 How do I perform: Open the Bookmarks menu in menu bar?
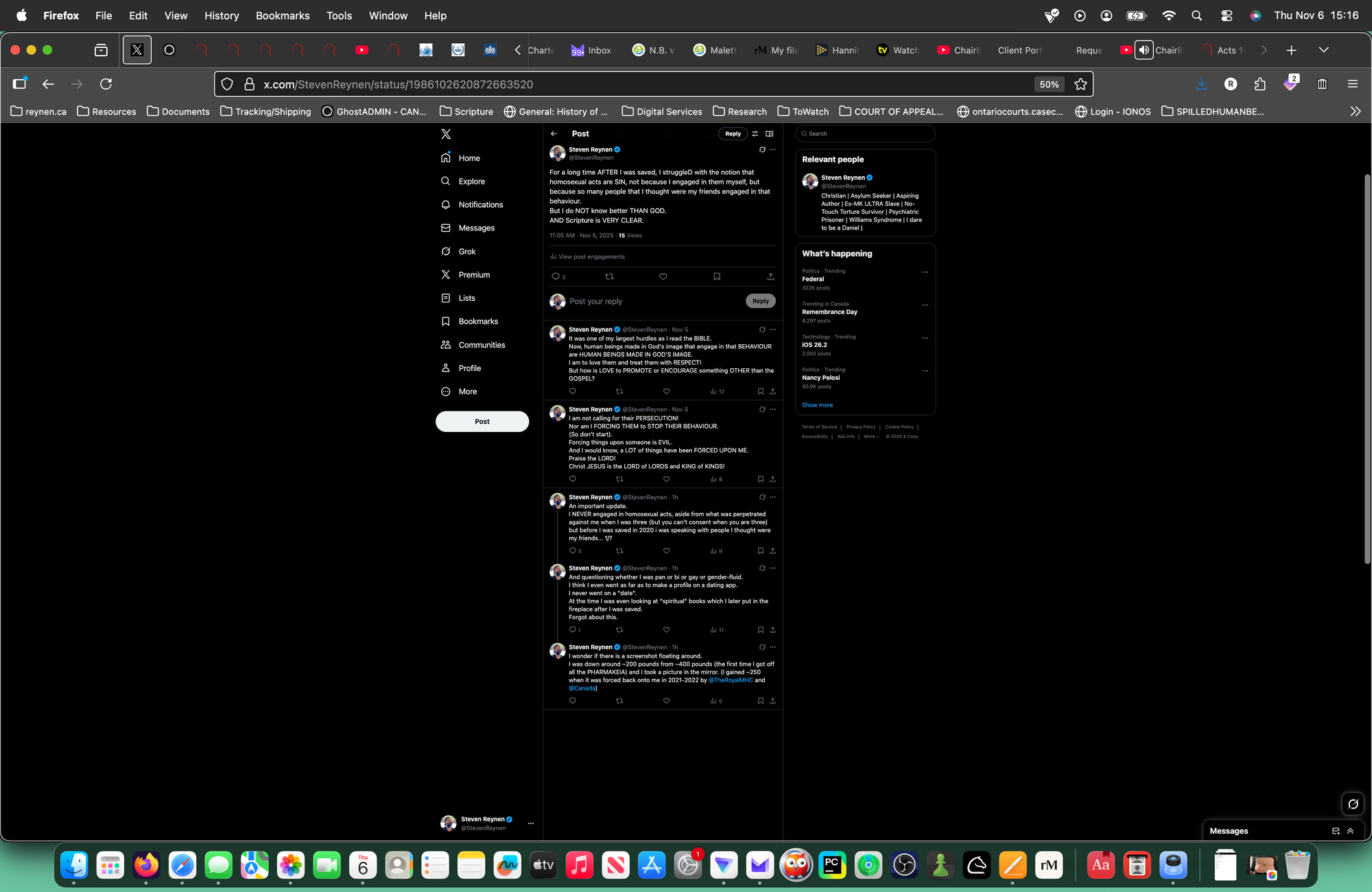[x=282, y=15]
